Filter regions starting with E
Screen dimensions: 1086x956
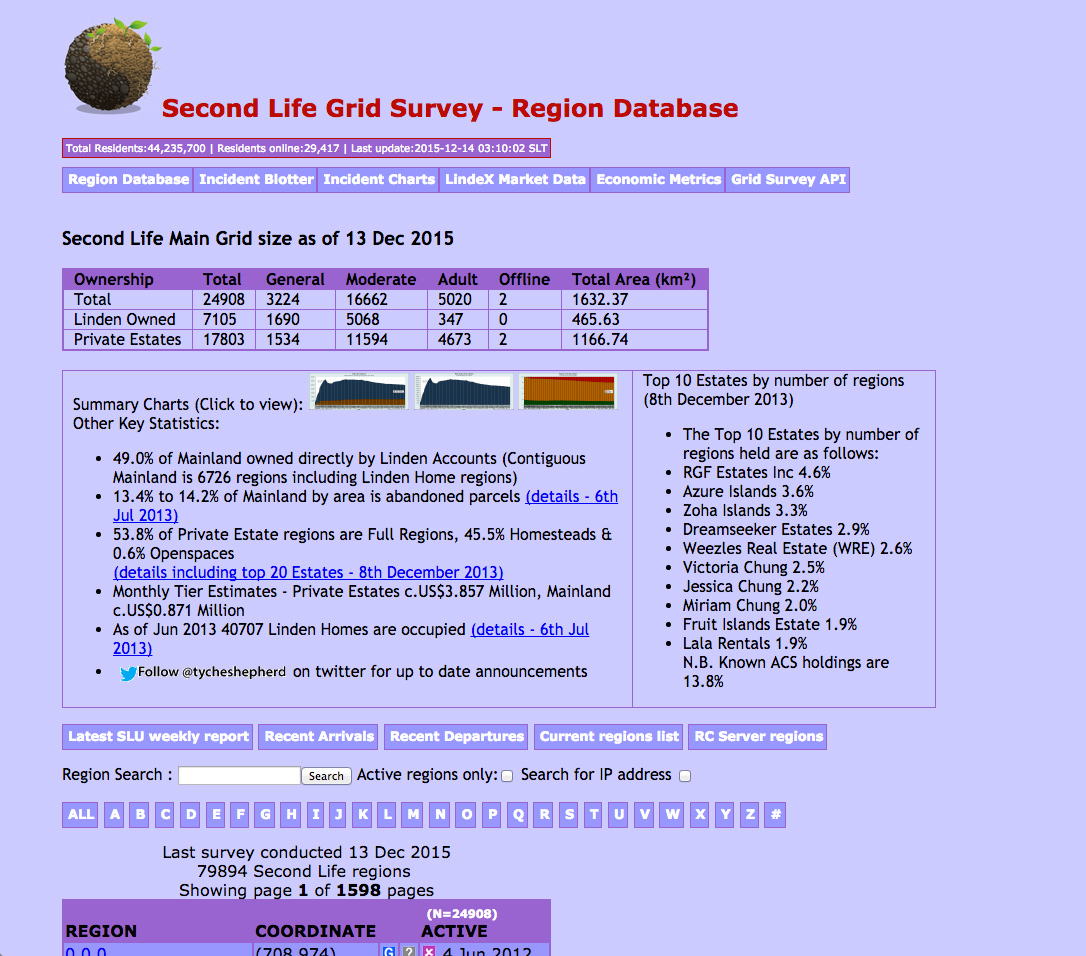click(x=216, y=815)
